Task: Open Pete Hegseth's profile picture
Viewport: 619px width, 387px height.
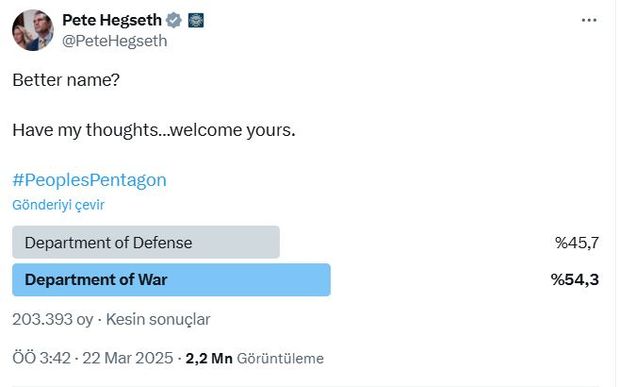Action: [33, 30]
